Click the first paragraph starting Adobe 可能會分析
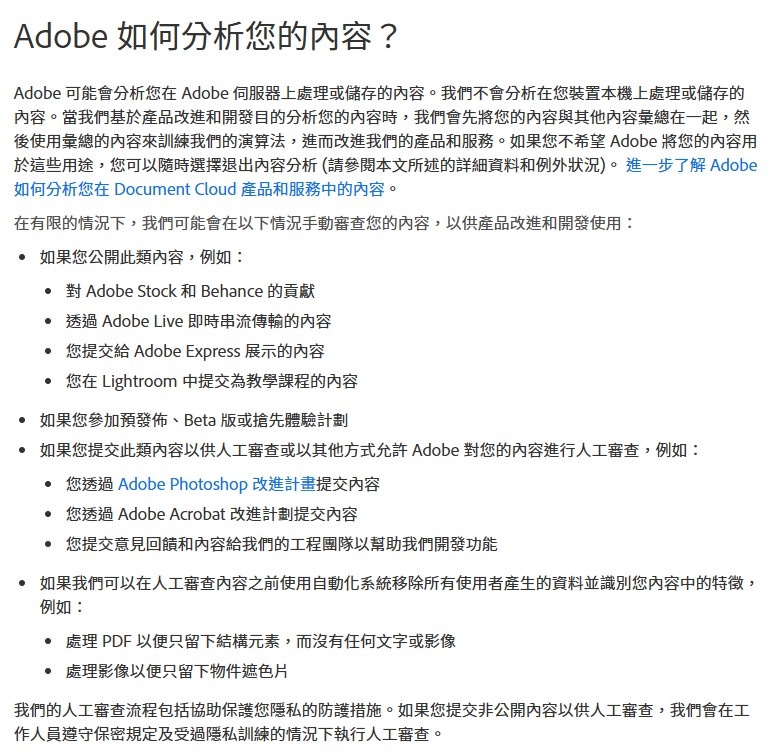The height and width of the screenshot is (753, 771). (x=386, y=141)
